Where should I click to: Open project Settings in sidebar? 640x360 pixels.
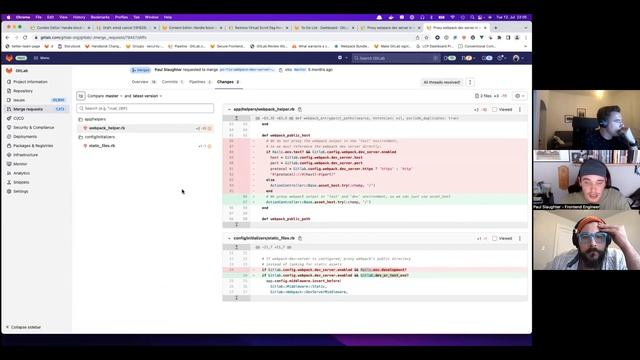coord(21,191)
